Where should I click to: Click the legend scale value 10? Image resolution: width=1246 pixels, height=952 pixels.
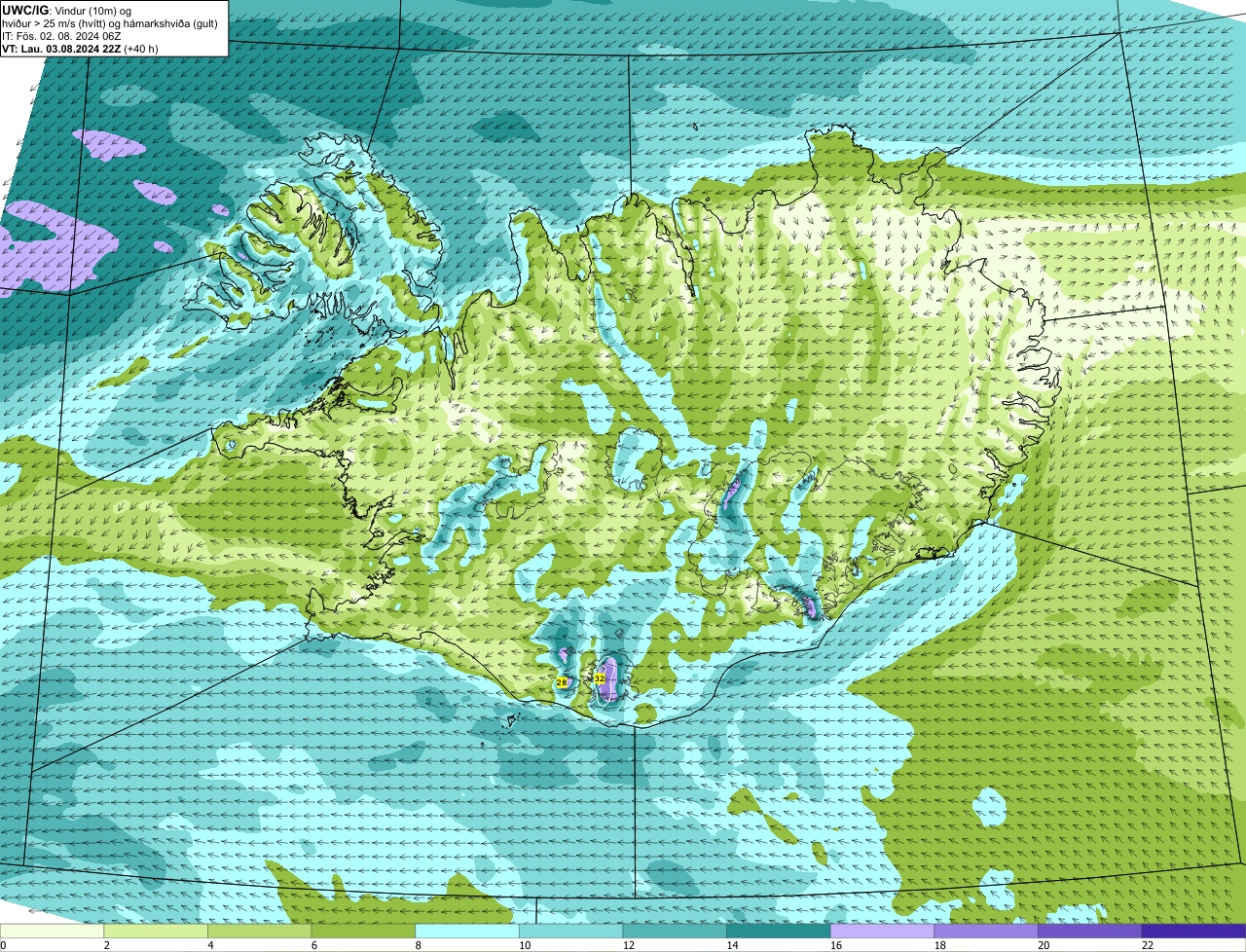click(x=525, y=945)
